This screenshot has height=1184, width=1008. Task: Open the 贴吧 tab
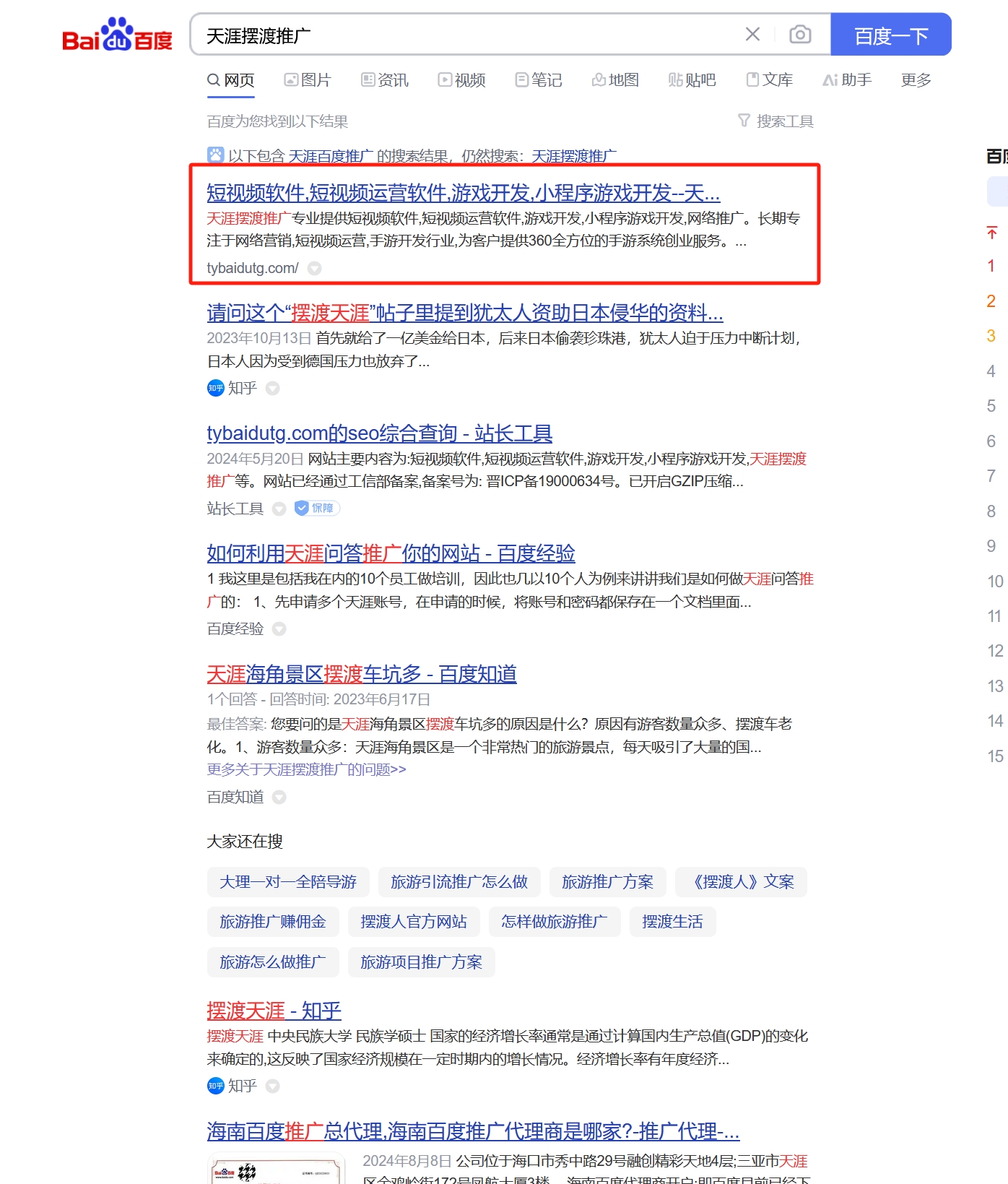(x=692, y=79)
